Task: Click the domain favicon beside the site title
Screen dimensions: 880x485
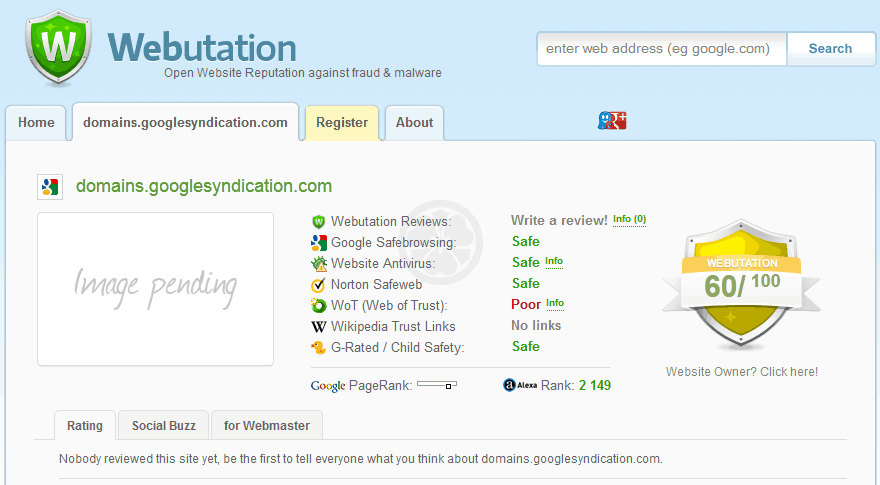Action: click(x=50, y=186)
